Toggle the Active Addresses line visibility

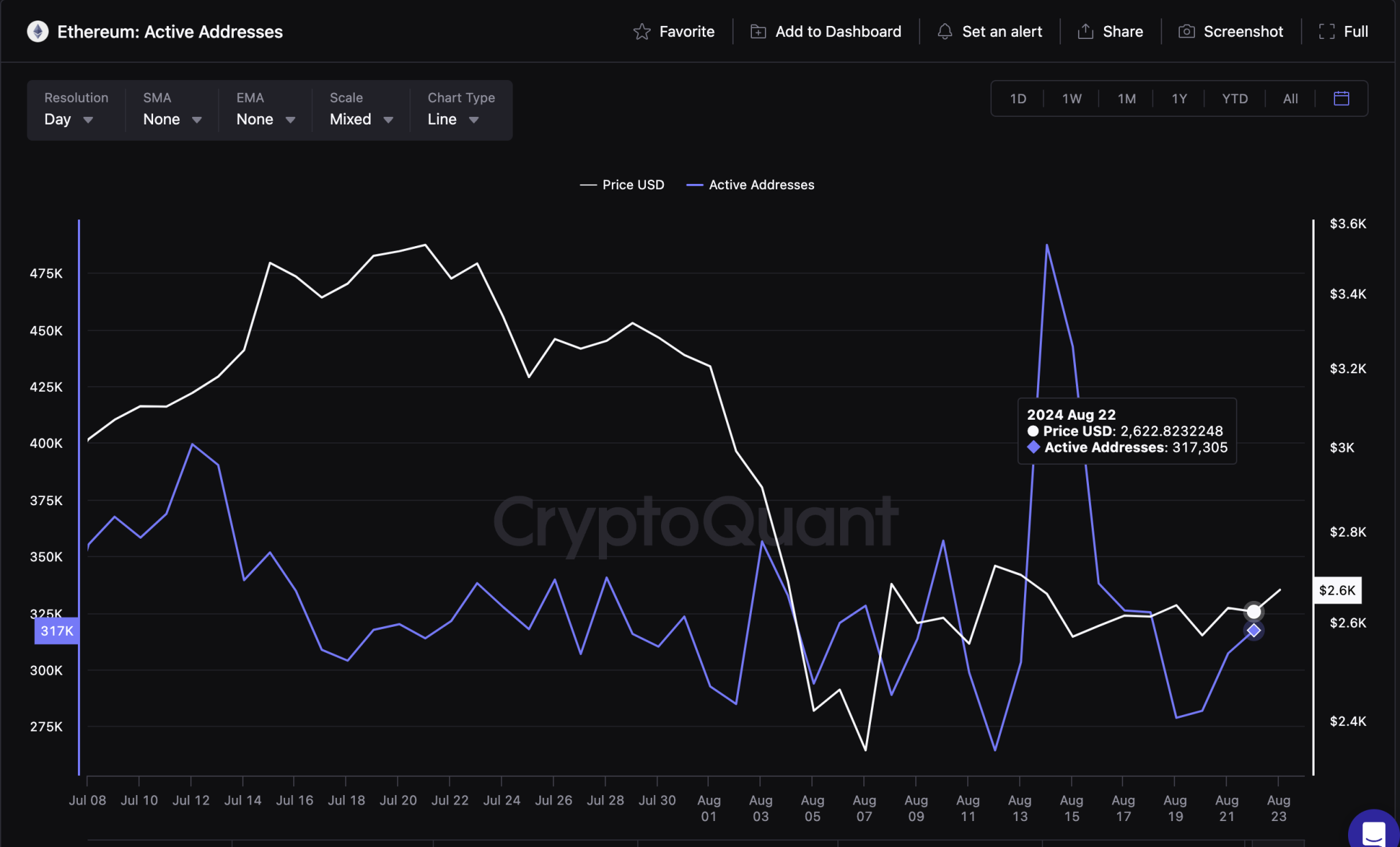point(761,184)
